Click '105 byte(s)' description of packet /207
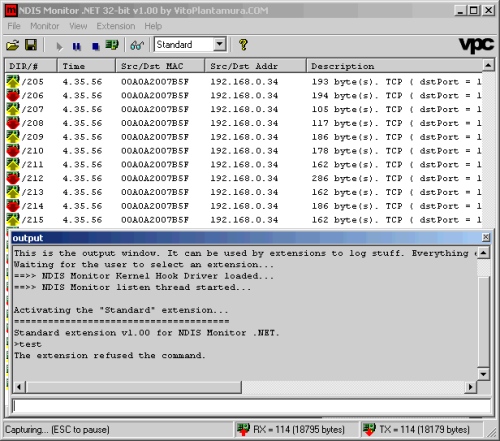The height and width of the screenshot is (441, 500). (x=344, y=109)
